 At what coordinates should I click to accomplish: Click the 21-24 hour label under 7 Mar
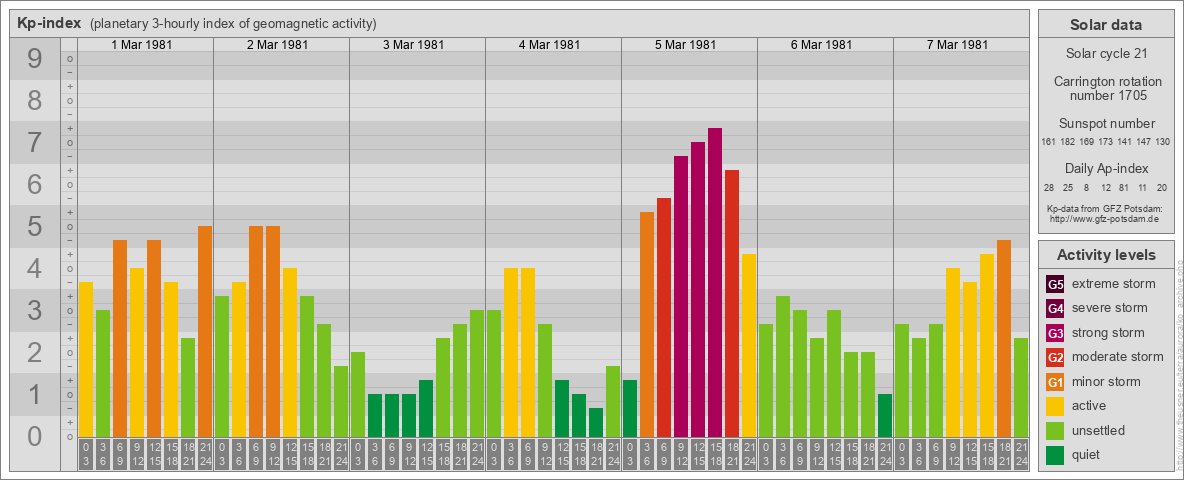[1021, 455]
